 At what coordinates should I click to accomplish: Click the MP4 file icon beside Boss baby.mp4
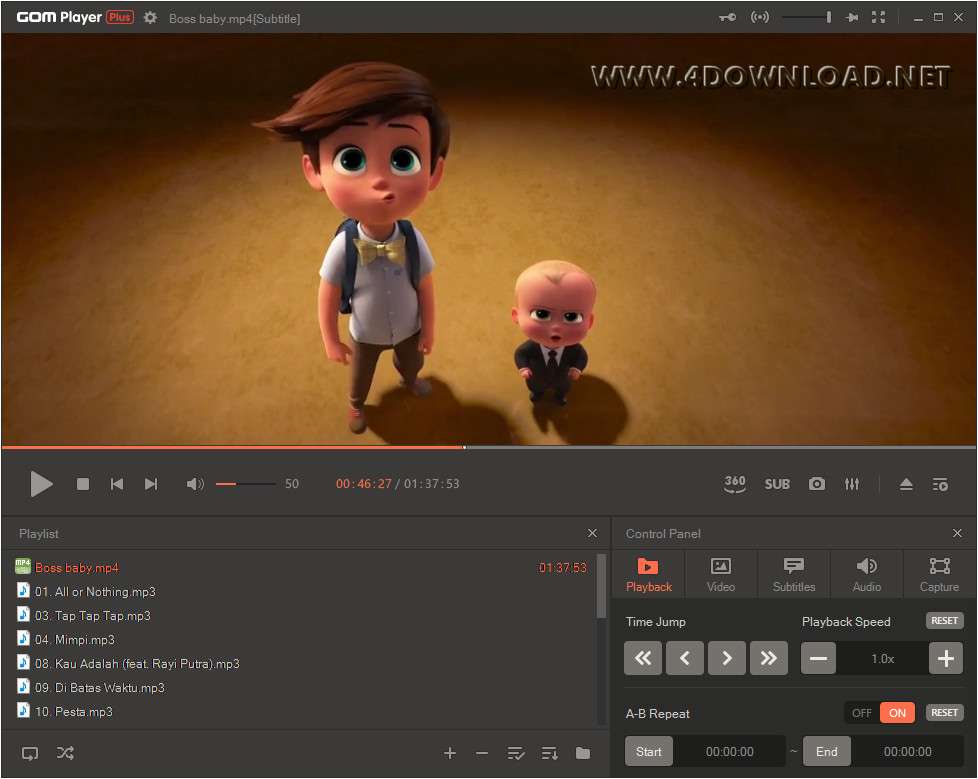click(x=22, y=566)
